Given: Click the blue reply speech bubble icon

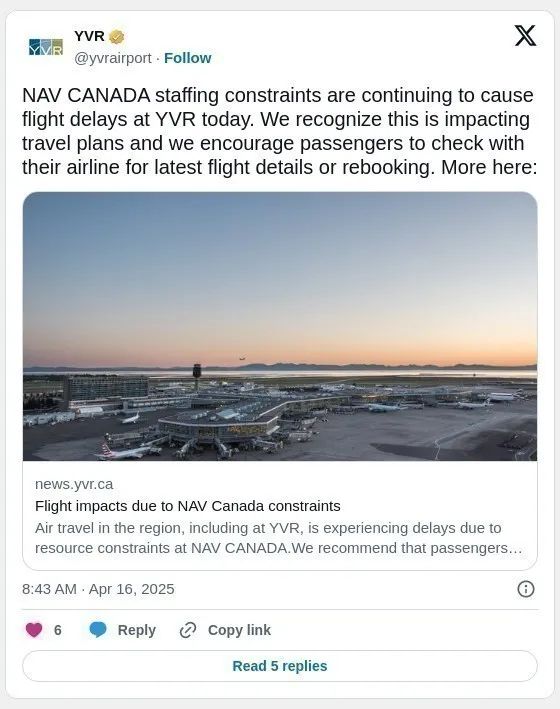Looking at the screenshot, I should click(x=98, y=630).
